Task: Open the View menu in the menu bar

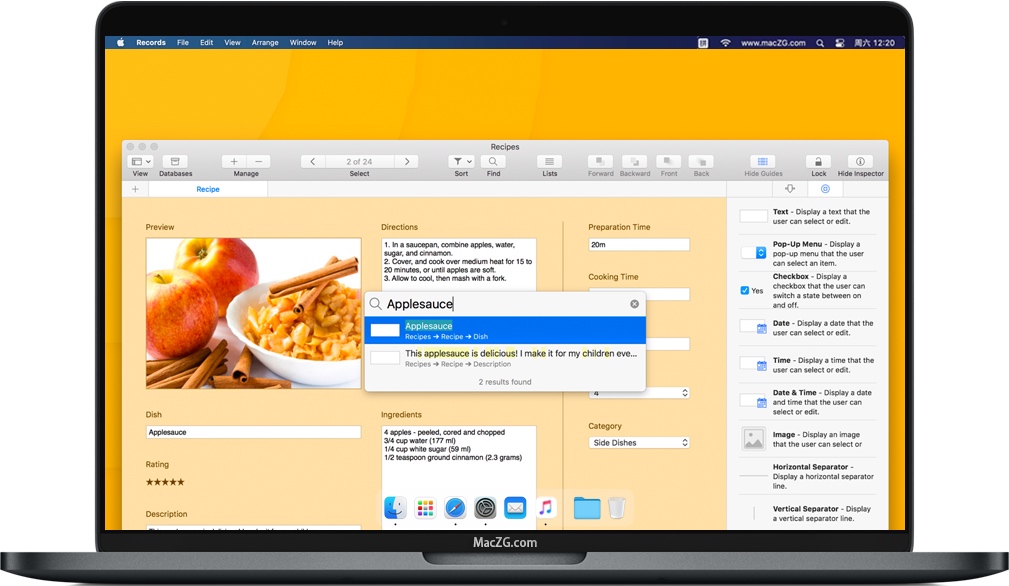Action: pyautogui.click(x=232, y=43)
